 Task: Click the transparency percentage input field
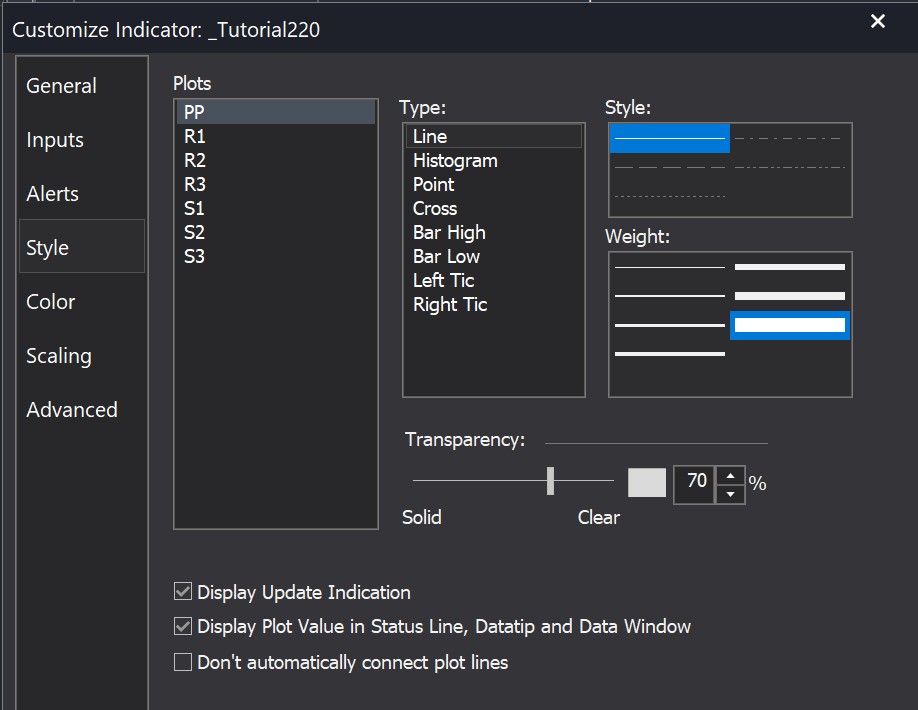(696, 482)
